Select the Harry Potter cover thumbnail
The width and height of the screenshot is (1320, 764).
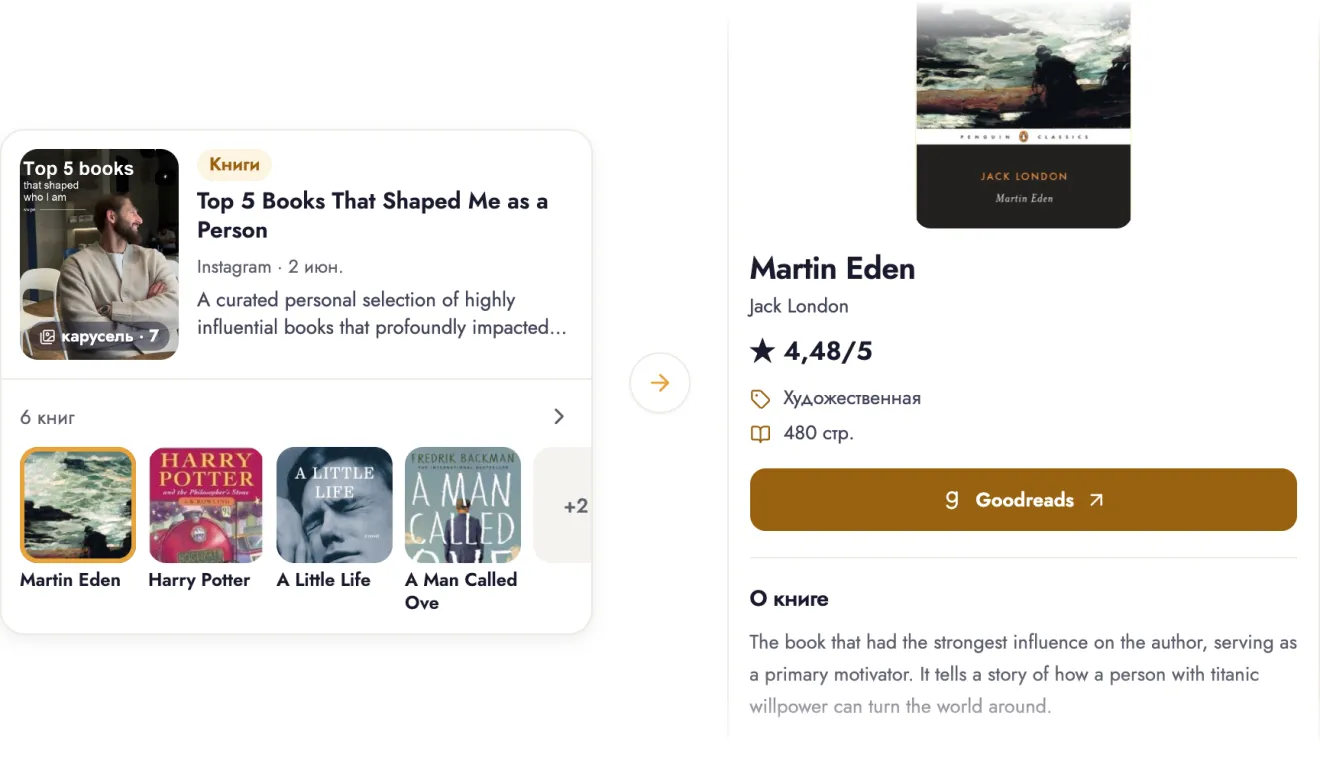pos(206,505)
